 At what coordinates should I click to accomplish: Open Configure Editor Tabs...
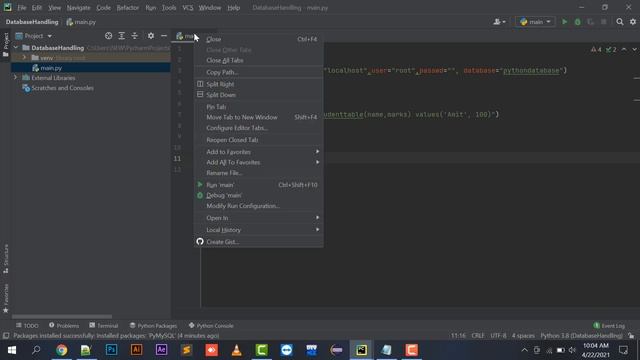tap(258, 128)
